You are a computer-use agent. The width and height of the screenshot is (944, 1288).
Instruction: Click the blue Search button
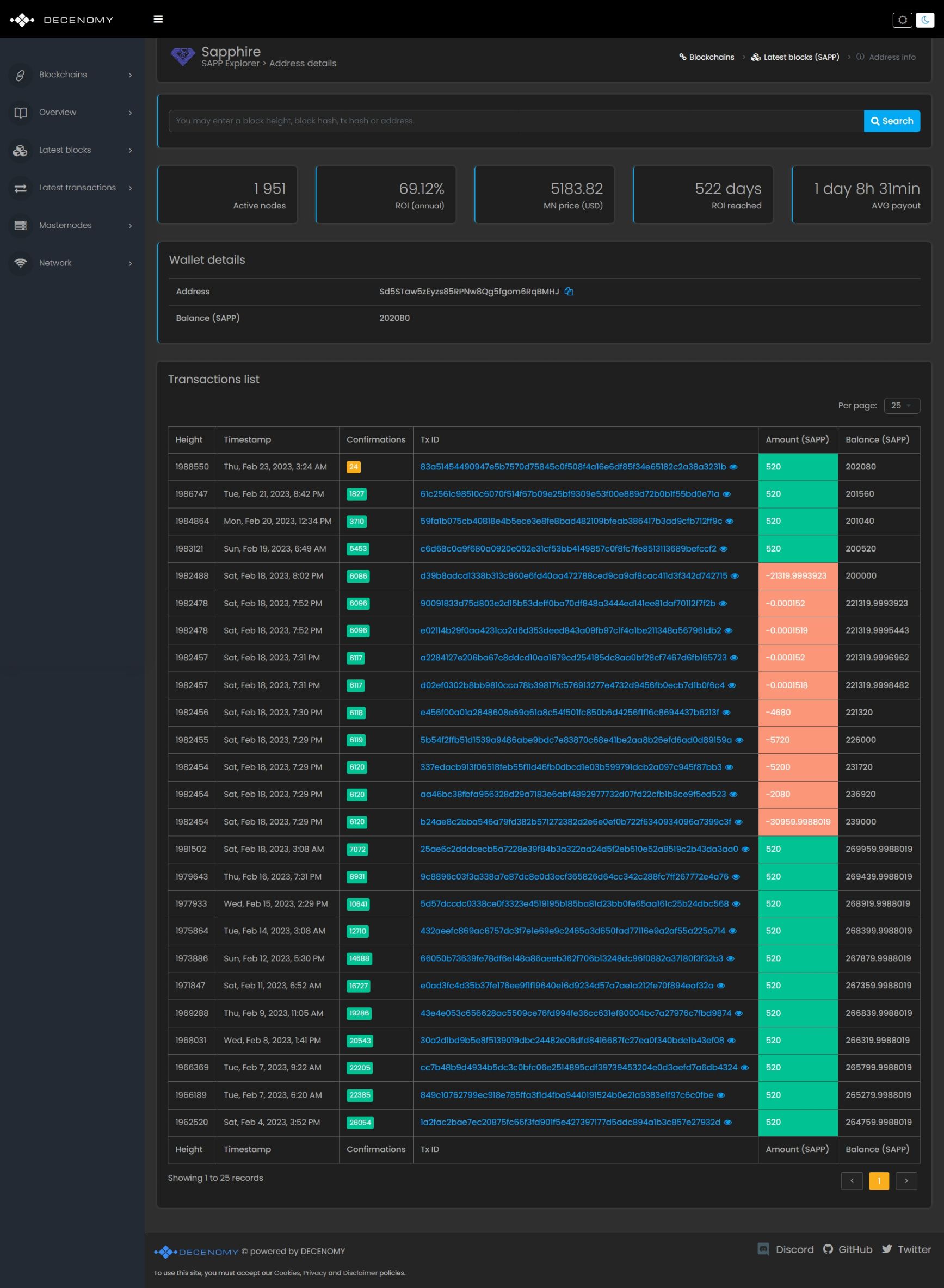(x=891, y=121)
